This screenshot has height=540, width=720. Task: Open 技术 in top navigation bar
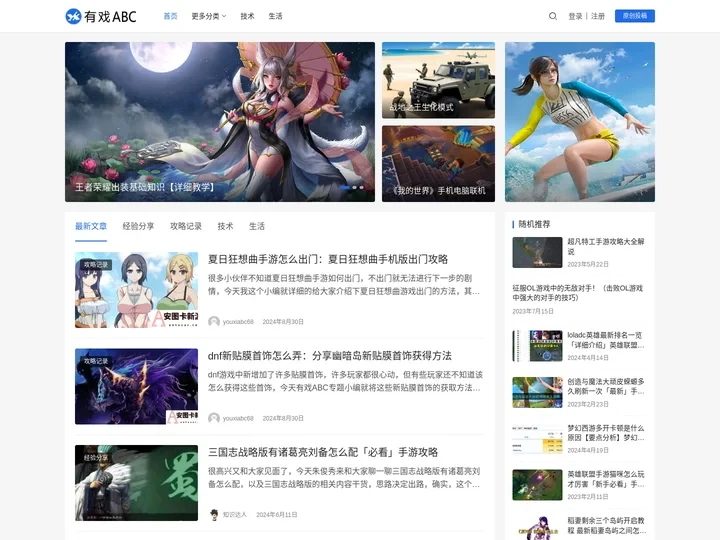click(x=247, y=16)
